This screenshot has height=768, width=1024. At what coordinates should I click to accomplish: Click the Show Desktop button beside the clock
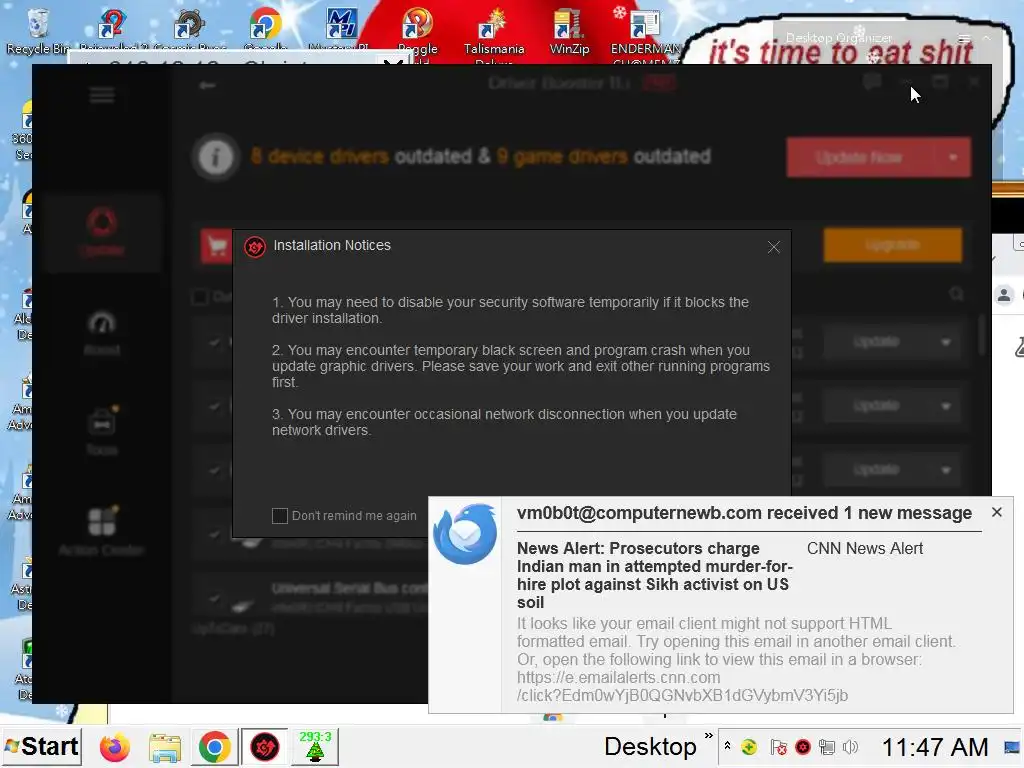point(1012,747)
